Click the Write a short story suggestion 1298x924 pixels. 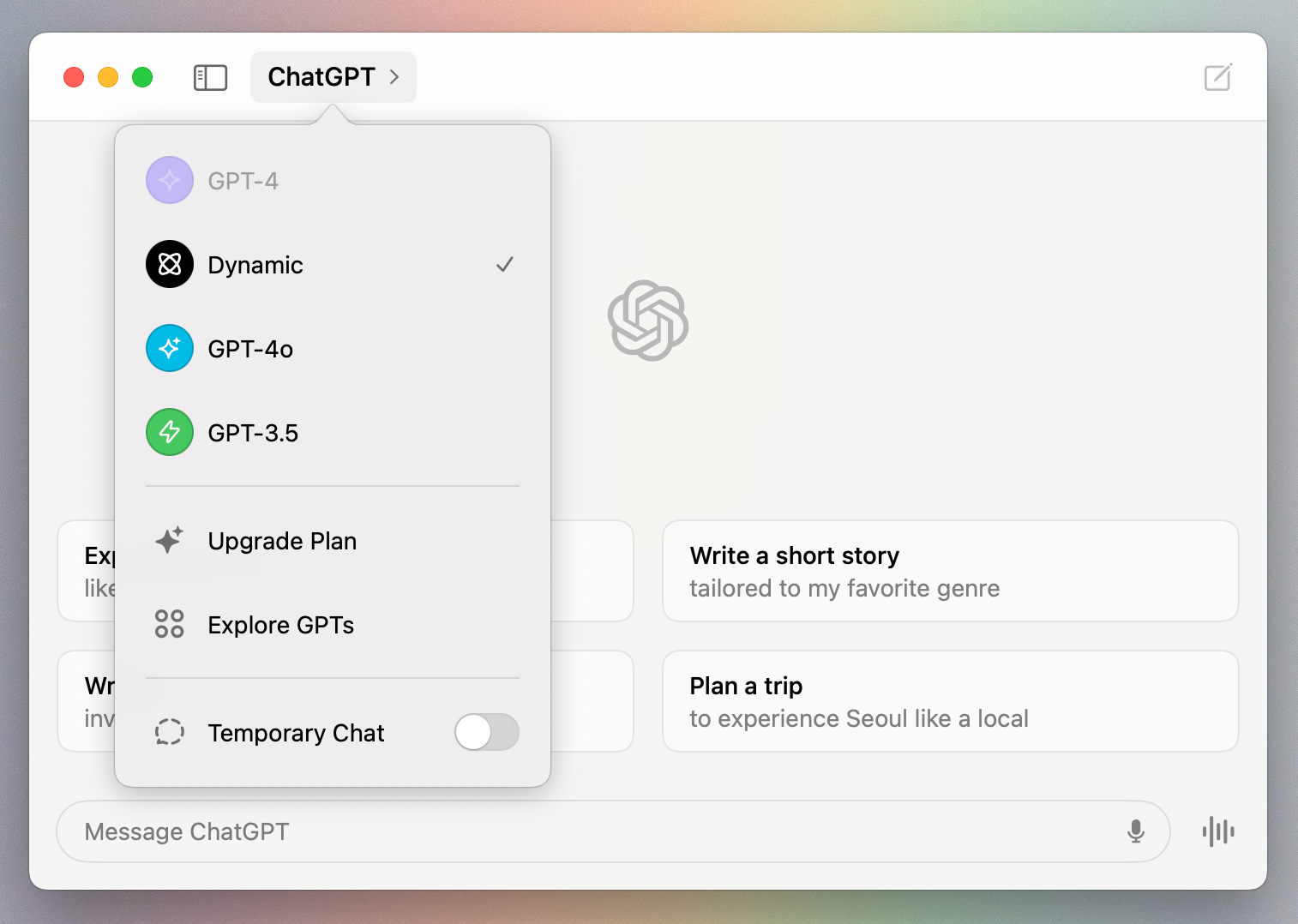pos(950,571)
